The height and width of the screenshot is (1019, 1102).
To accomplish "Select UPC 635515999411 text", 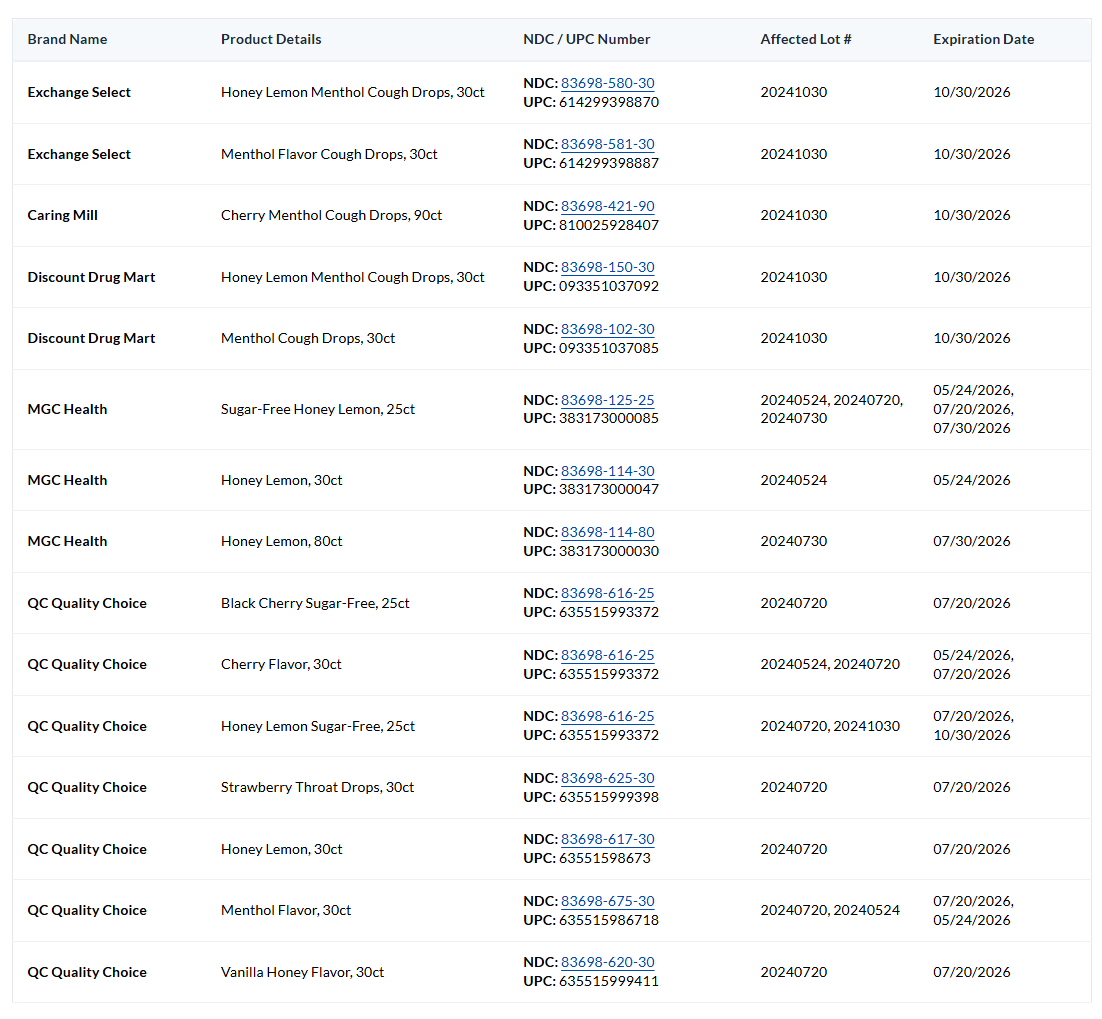I will [591, 981].
